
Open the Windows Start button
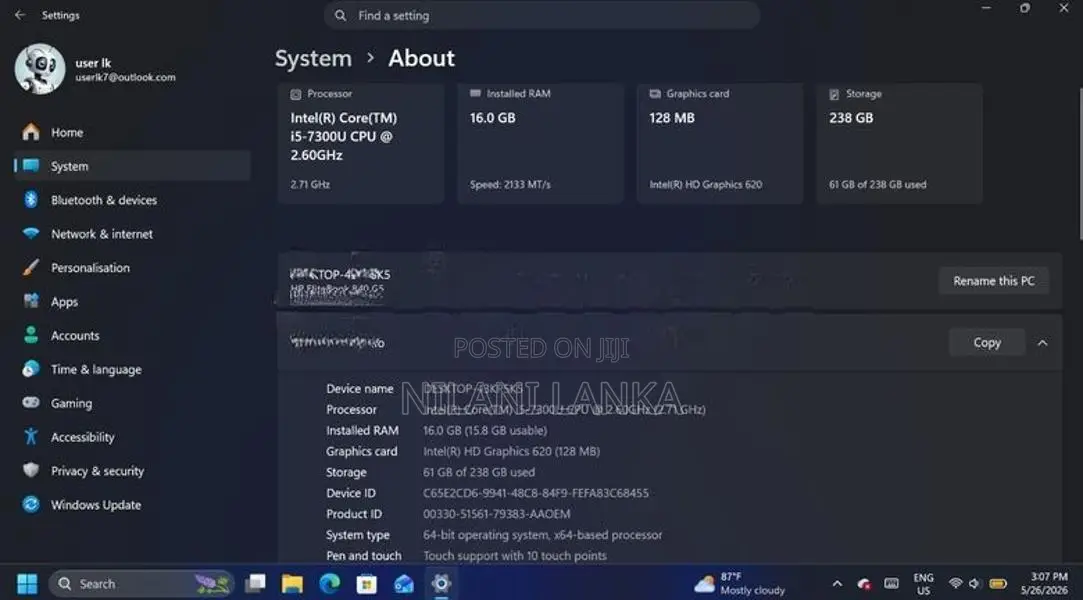pyautogui.click(x=27, y=583)
